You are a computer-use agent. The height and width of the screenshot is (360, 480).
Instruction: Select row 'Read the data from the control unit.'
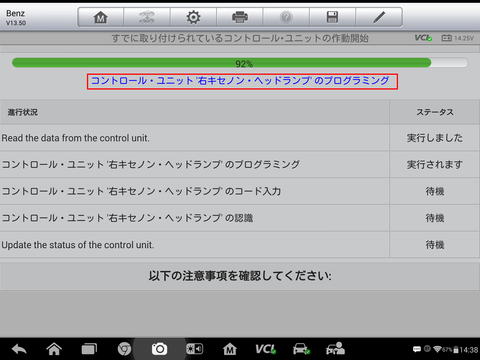(195, 138)
